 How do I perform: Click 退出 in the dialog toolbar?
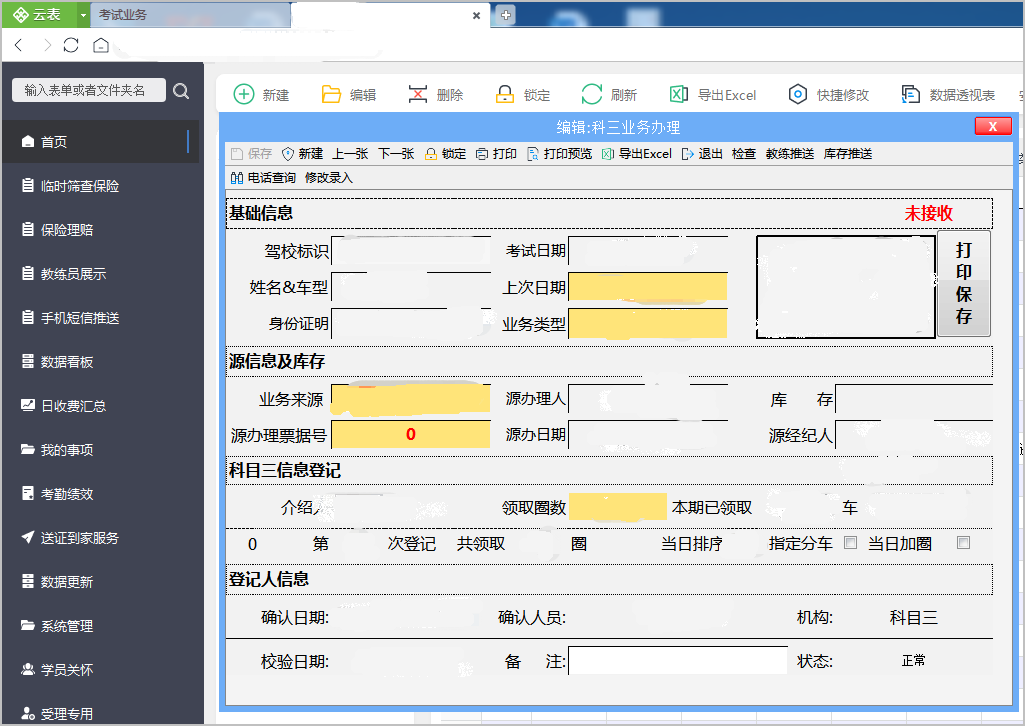click(702, 154)
